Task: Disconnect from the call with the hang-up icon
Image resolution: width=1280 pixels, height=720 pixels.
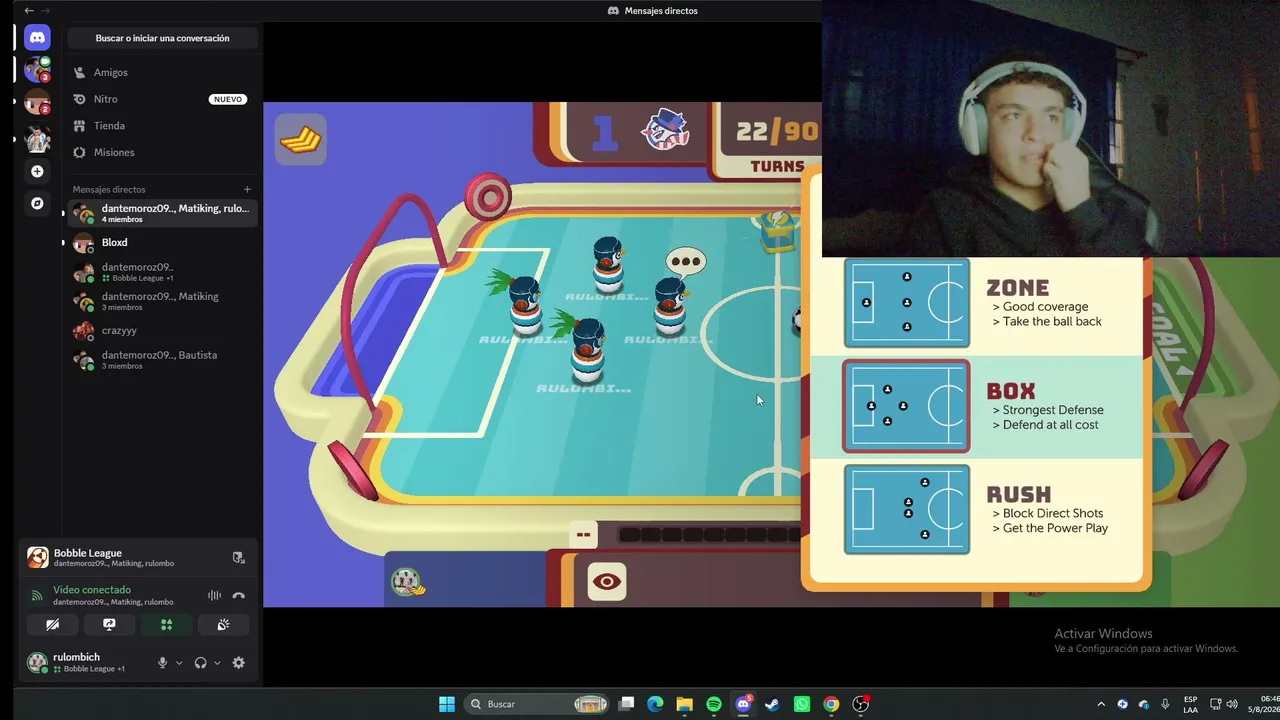Action: pos(238,595)
